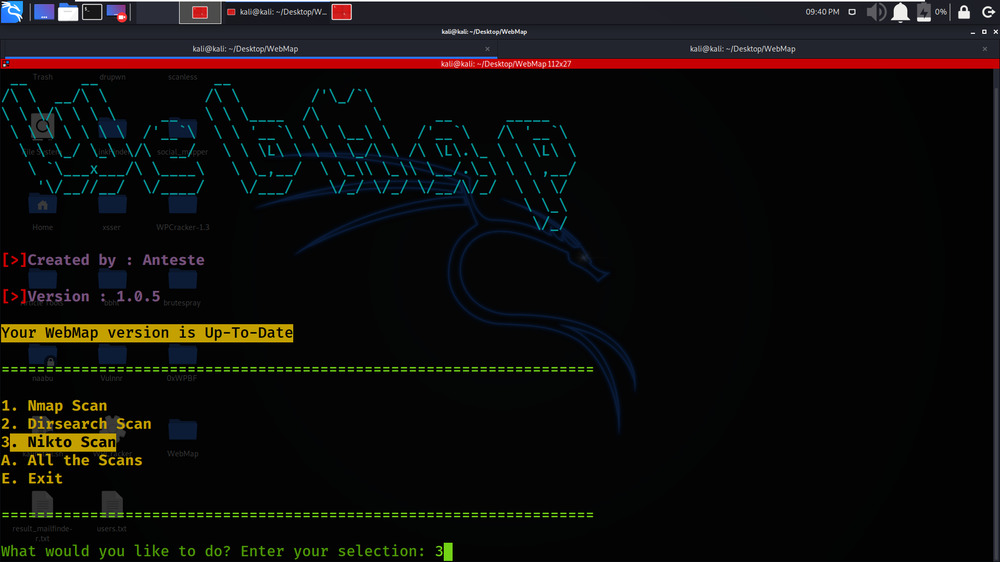
Task: Open the Kali dragon applications menu
Action: [x=12, y=11]
